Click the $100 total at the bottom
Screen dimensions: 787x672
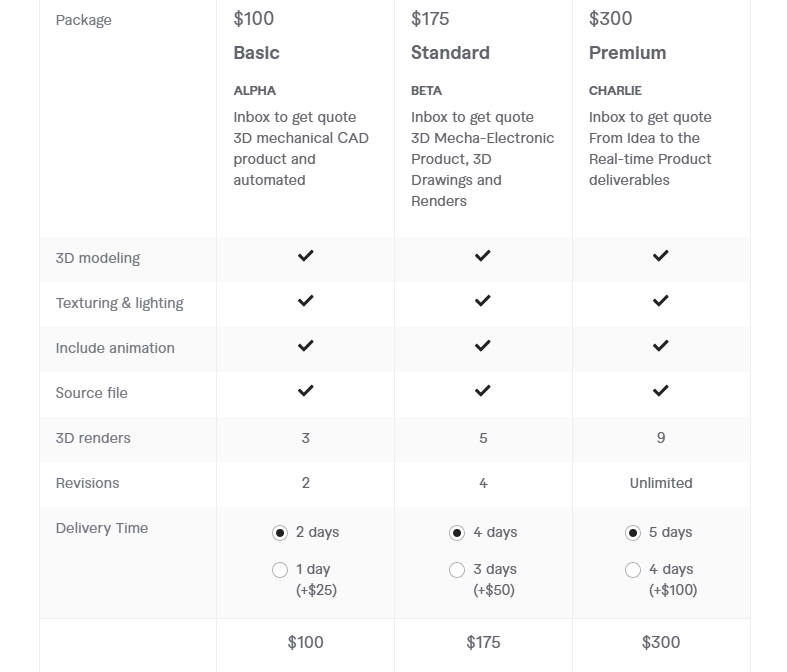306,643
